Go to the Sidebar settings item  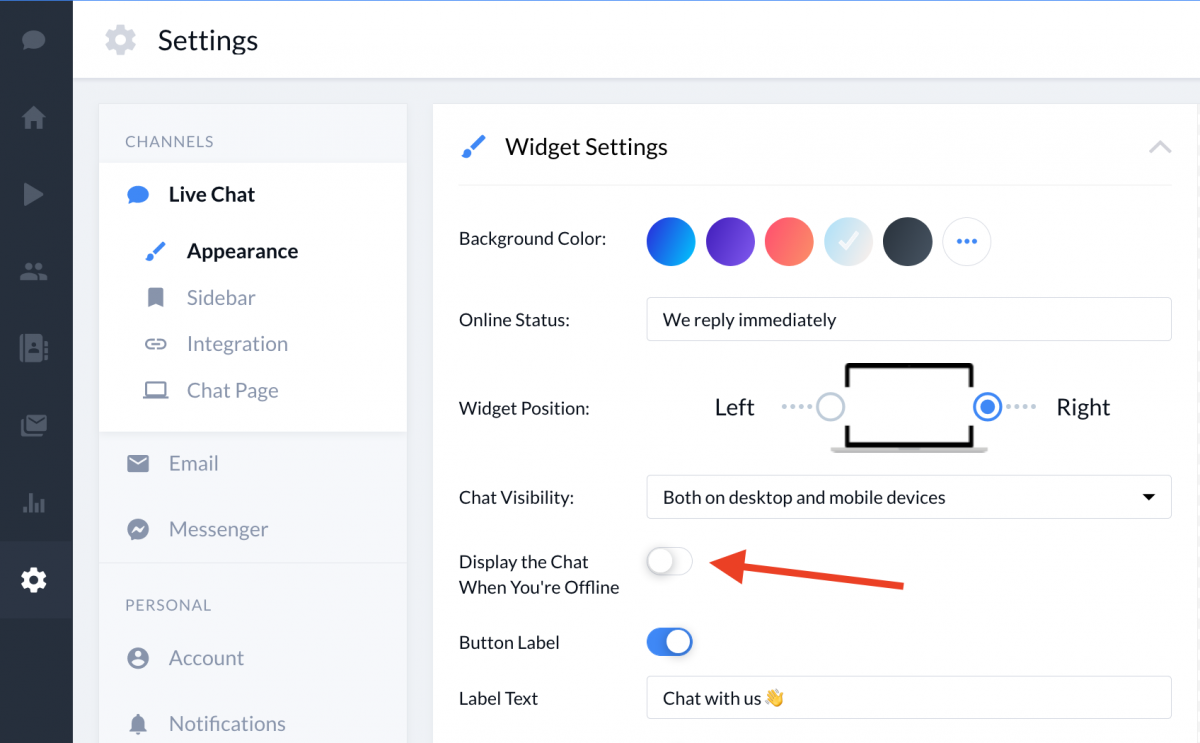pyautogui.click(x=221, y=297)
